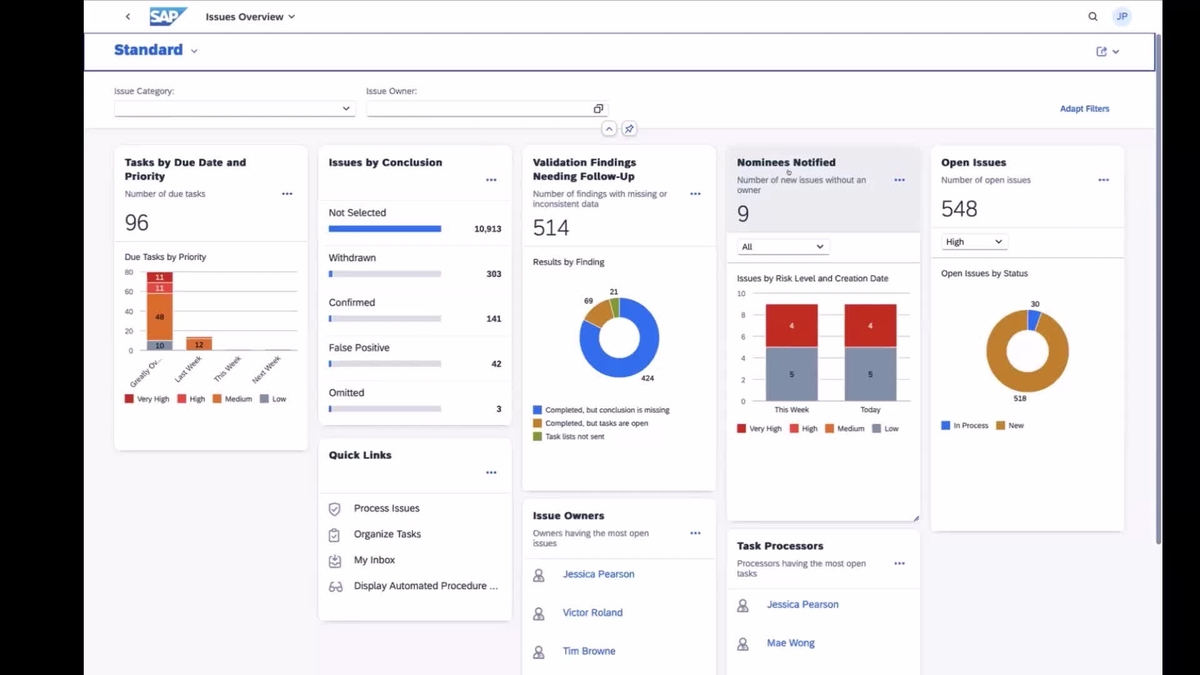
Task: Click the SAP logo
Action: coord(168,16)
